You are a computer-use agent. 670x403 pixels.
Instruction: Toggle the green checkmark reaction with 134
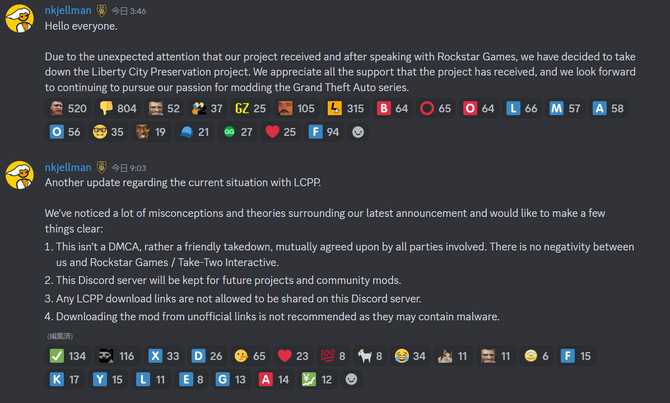coord(68,355)
